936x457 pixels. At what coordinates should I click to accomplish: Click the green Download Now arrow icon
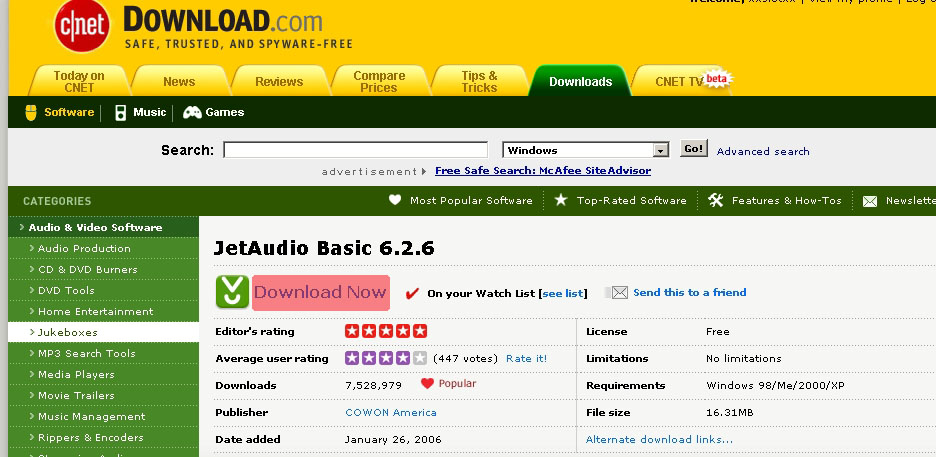(x=232, y=292)
